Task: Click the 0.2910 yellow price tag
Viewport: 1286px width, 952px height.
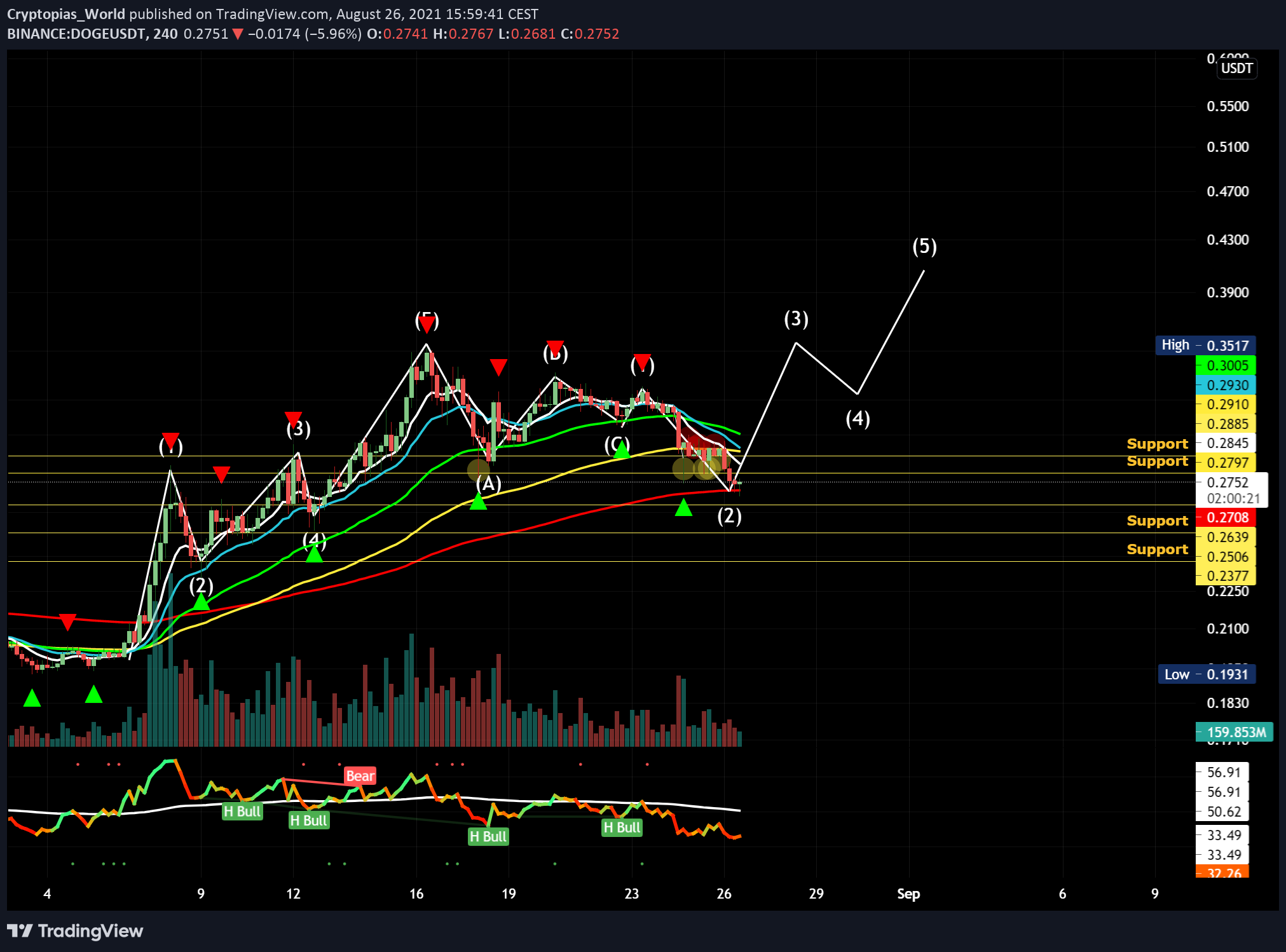Action: (1226, 404)
